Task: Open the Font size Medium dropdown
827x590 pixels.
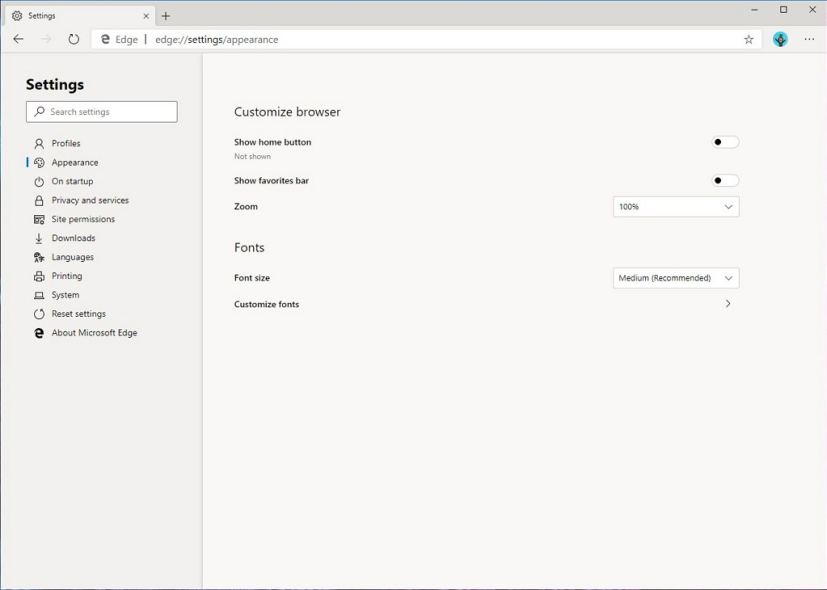Action: (676, 278)
